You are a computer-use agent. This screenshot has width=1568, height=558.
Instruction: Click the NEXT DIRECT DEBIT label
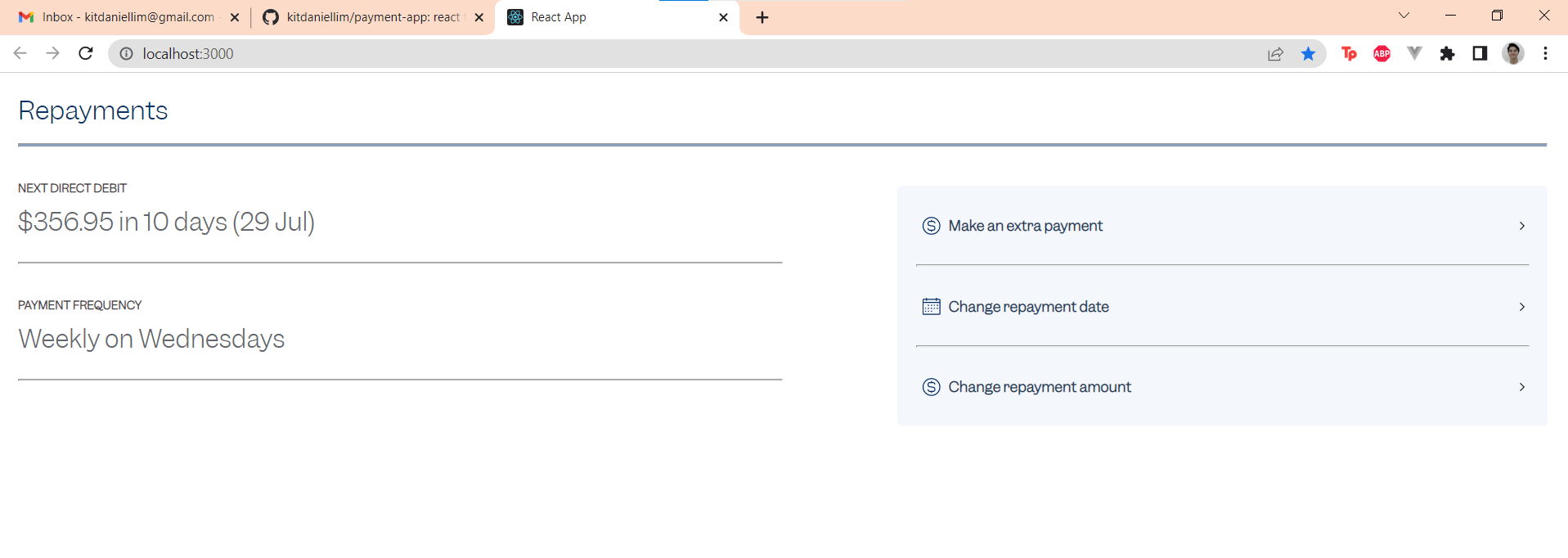[x=72, y=188]
